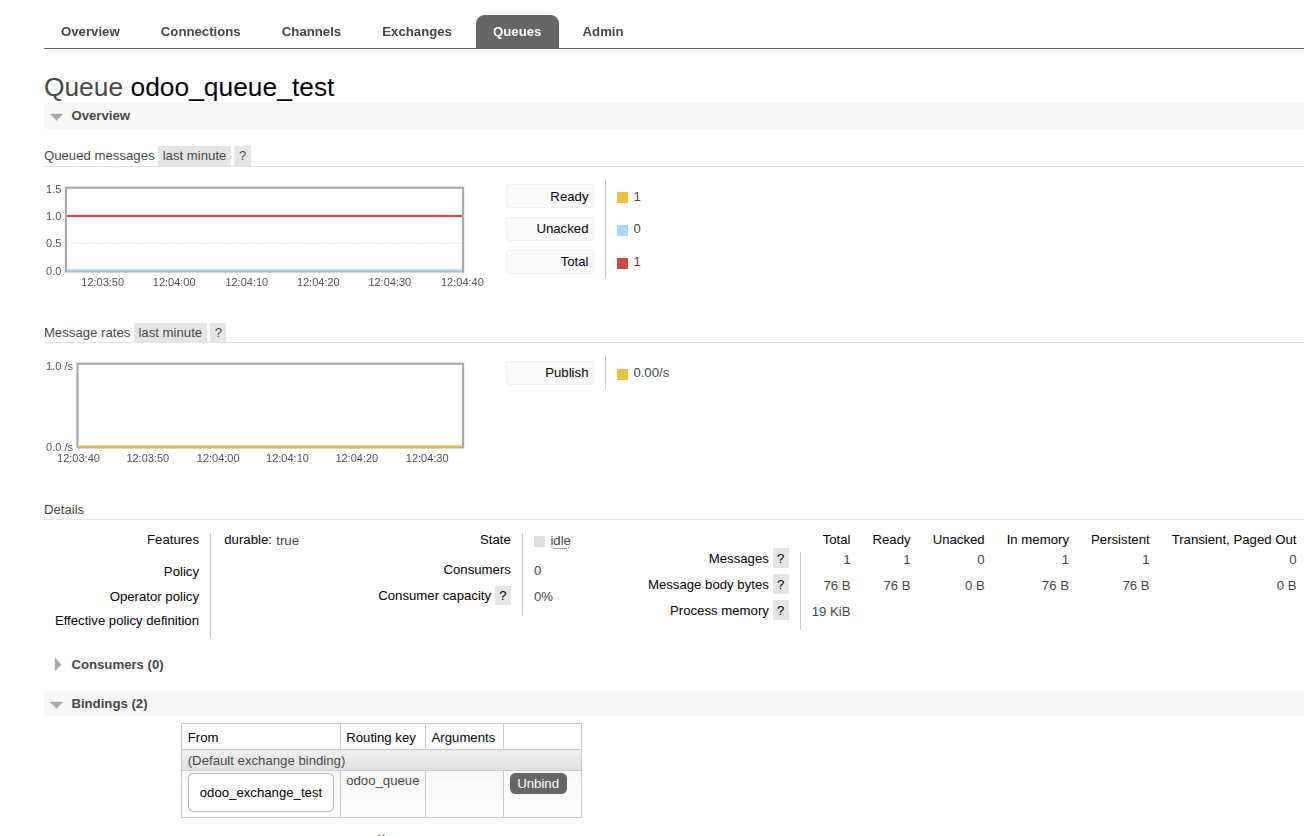Click the durable: true feature text
This screenshot has width=1304, height=836.
click(x=261, y=540)
